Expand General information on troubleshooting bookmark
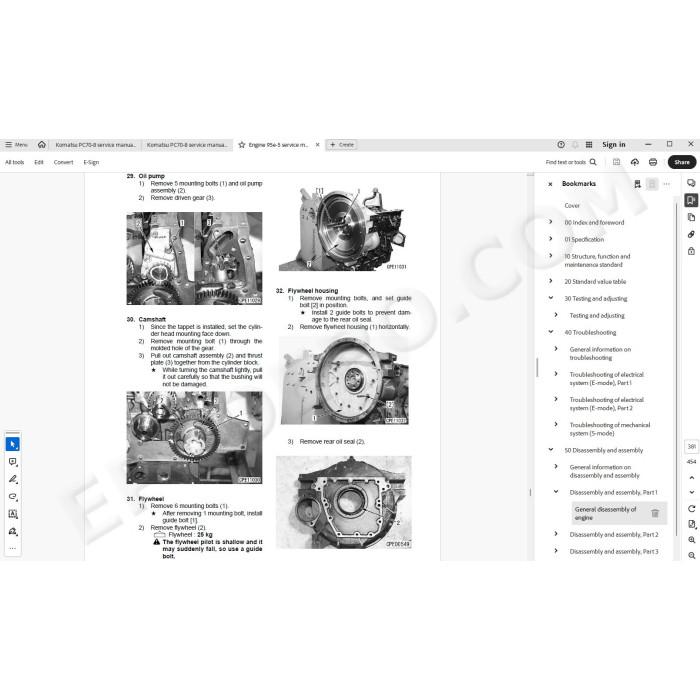Image resolution: width=700 pixels, height=700 pixels. [556, 349]
